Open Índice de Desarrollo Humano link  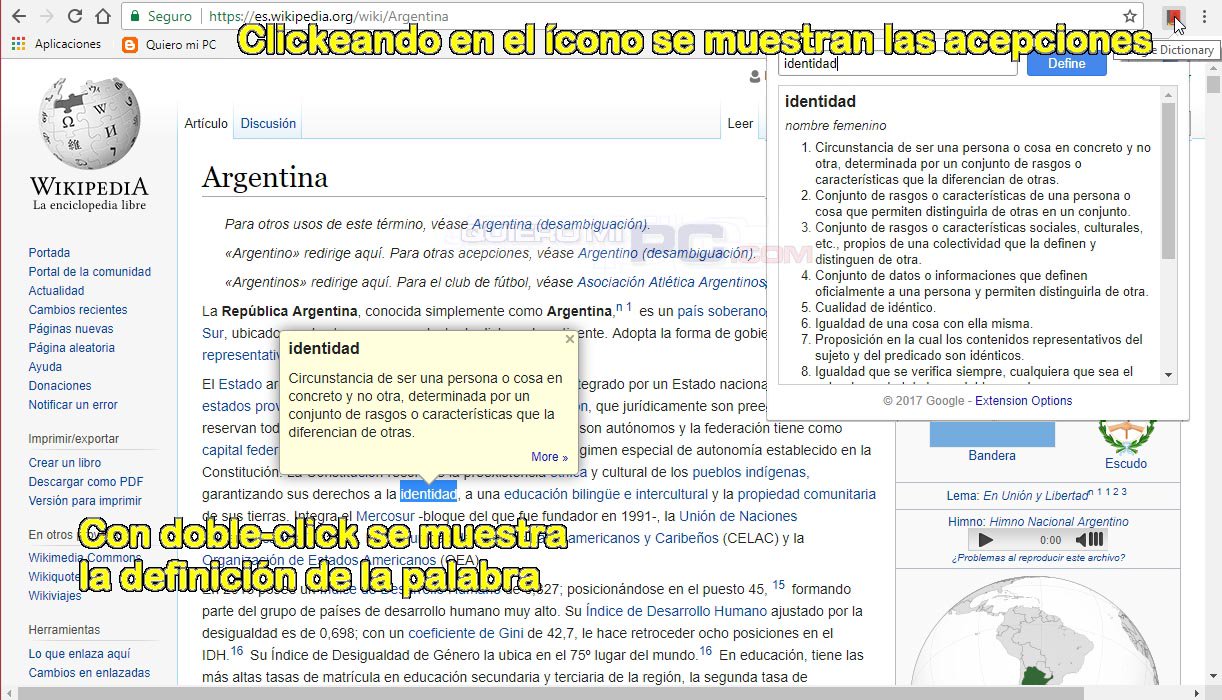[x=677, y=611]
